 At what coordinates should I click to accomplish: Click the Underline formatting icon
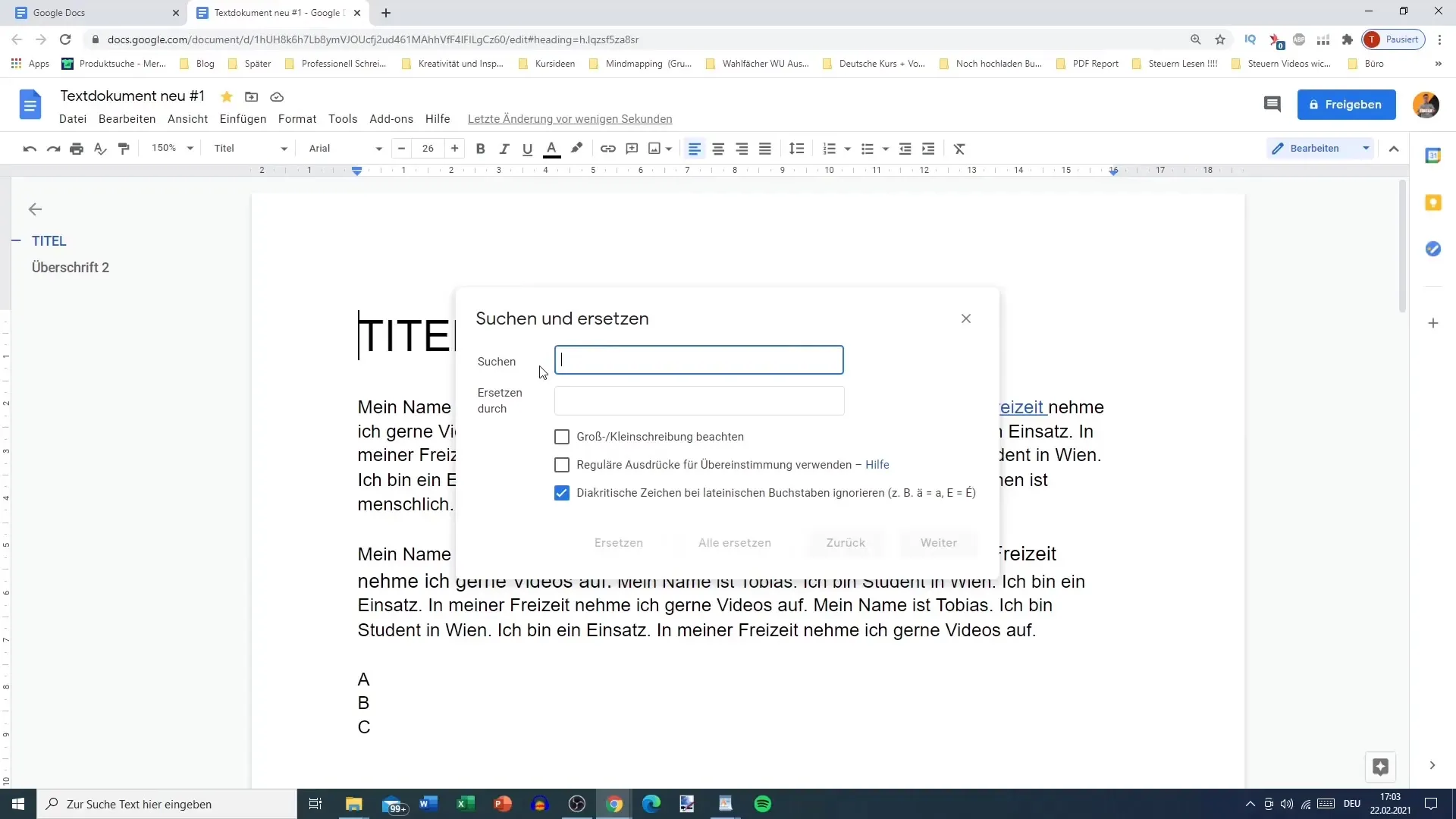click(x=527, y=148)
